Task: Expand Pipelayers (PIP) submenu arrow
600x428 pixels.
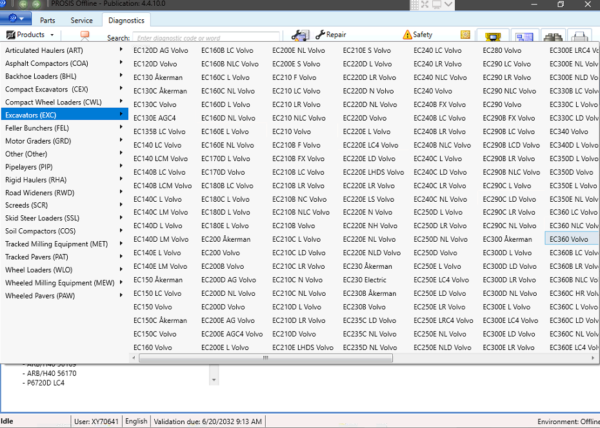Action: [121, 166]
